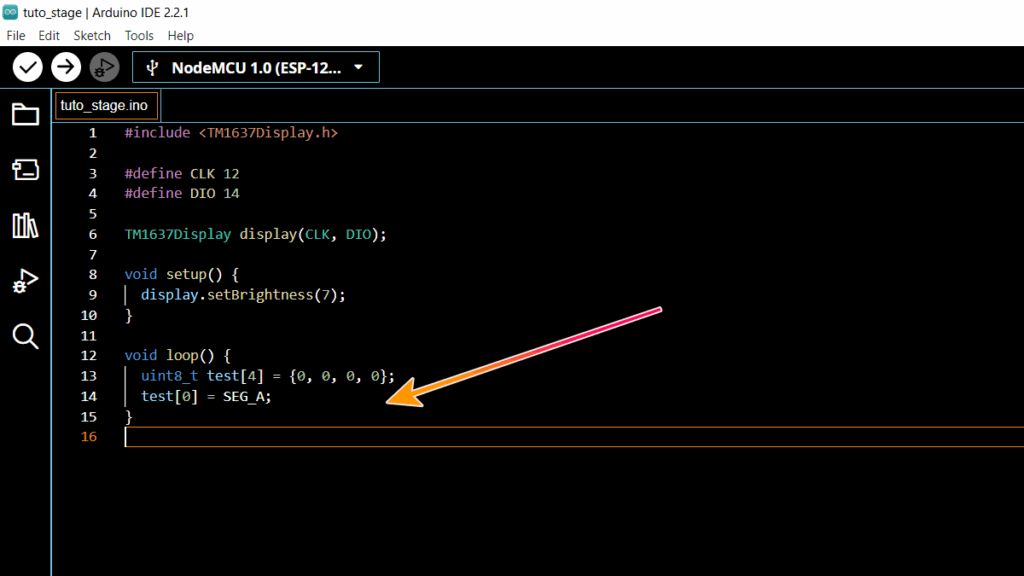Open the Help menu
The height and width of the screenshot is (576, 1024).
pos(180,36)
